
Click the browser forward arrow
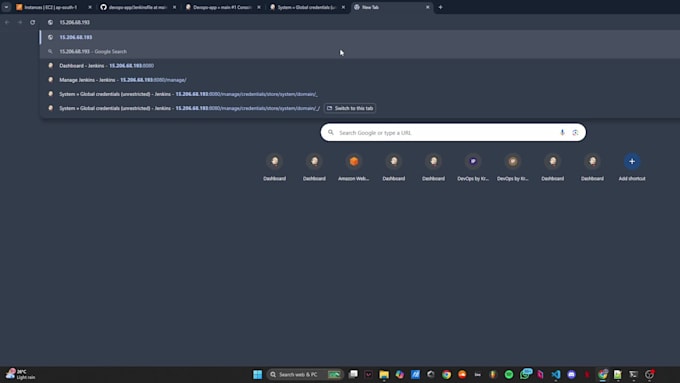click(x=20, y=22)
